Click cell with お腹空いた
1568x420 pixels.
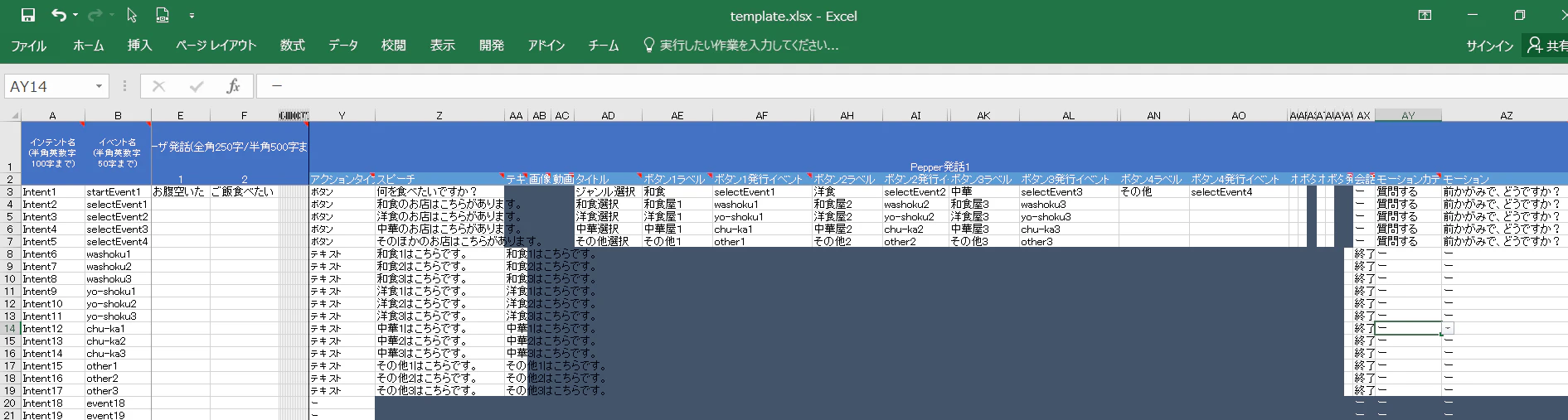(x=180, y=192)
